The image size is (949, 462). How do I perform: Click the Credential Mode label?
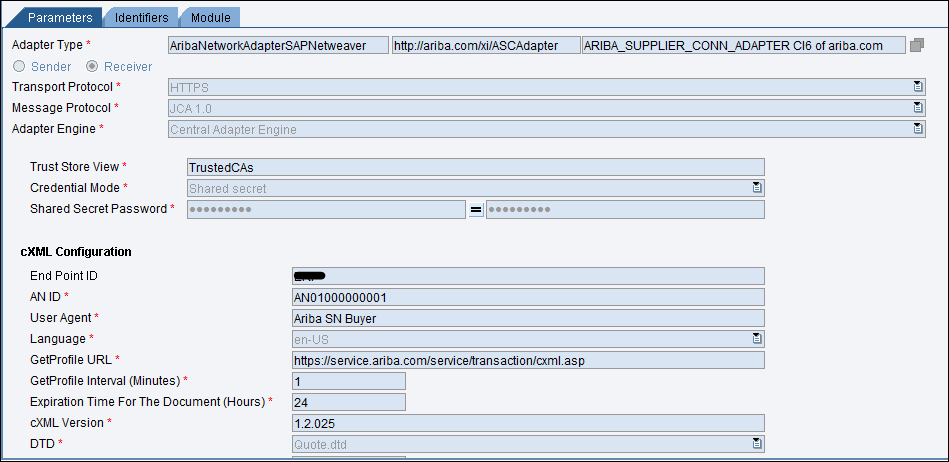coord(75,187)
